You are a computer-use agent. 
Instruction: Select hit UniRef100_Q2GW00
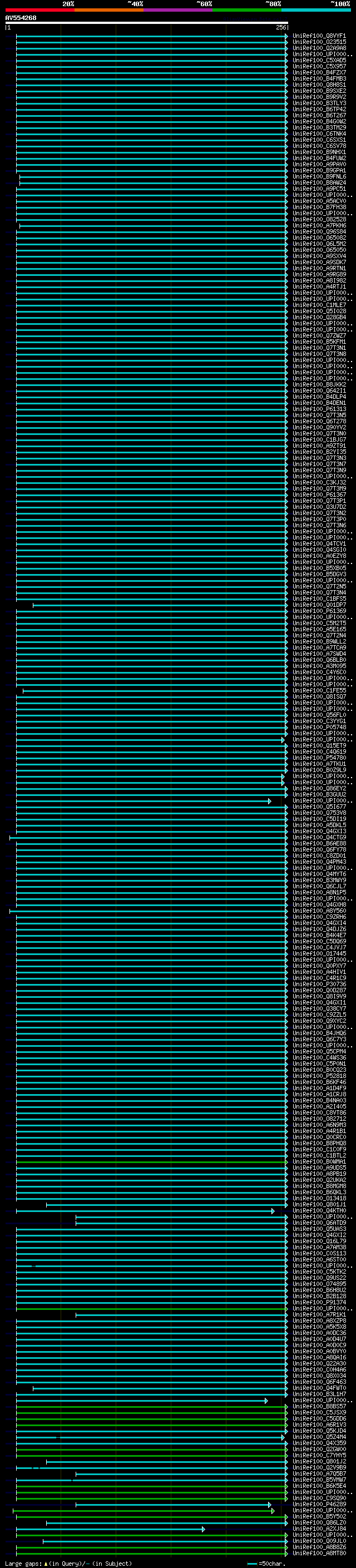pyautogui.click(x=319, y=1450)
